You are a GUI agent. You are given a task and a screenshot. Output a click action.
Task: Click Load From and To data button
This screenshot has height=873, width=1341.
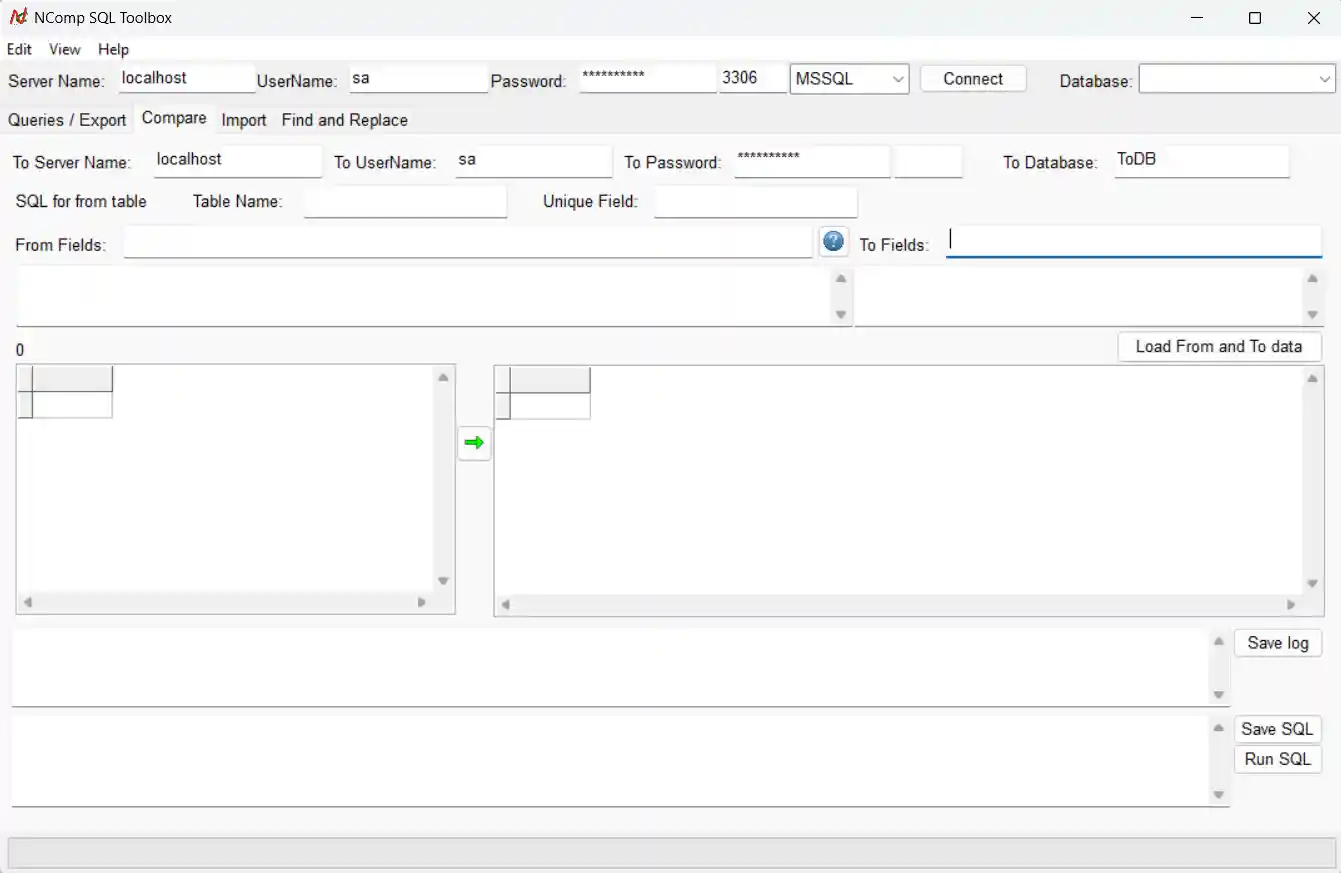(1218, 347)
